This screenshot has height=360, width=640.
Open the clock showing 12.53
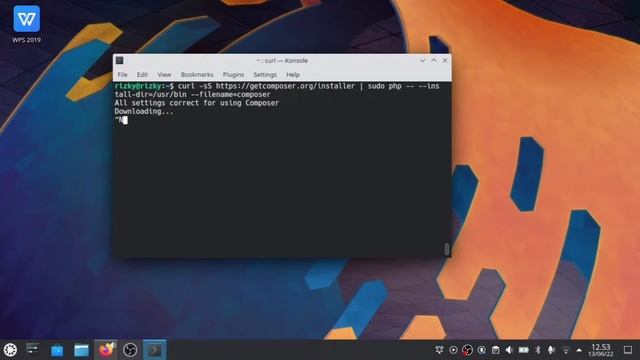600,350
